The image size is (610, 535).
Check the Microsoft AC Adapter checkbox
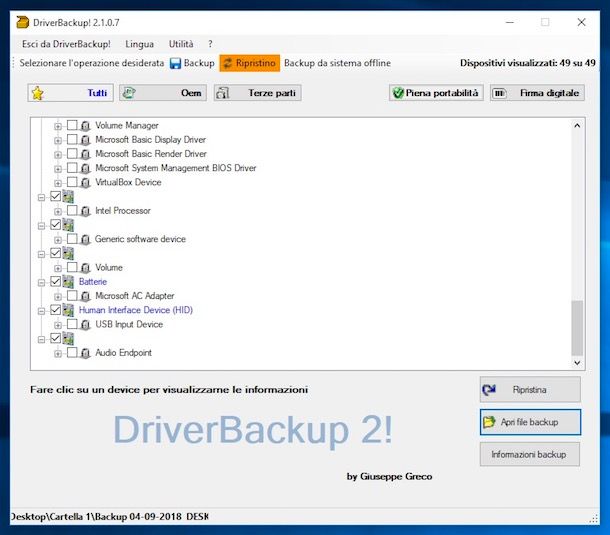[x=72, y=295]
